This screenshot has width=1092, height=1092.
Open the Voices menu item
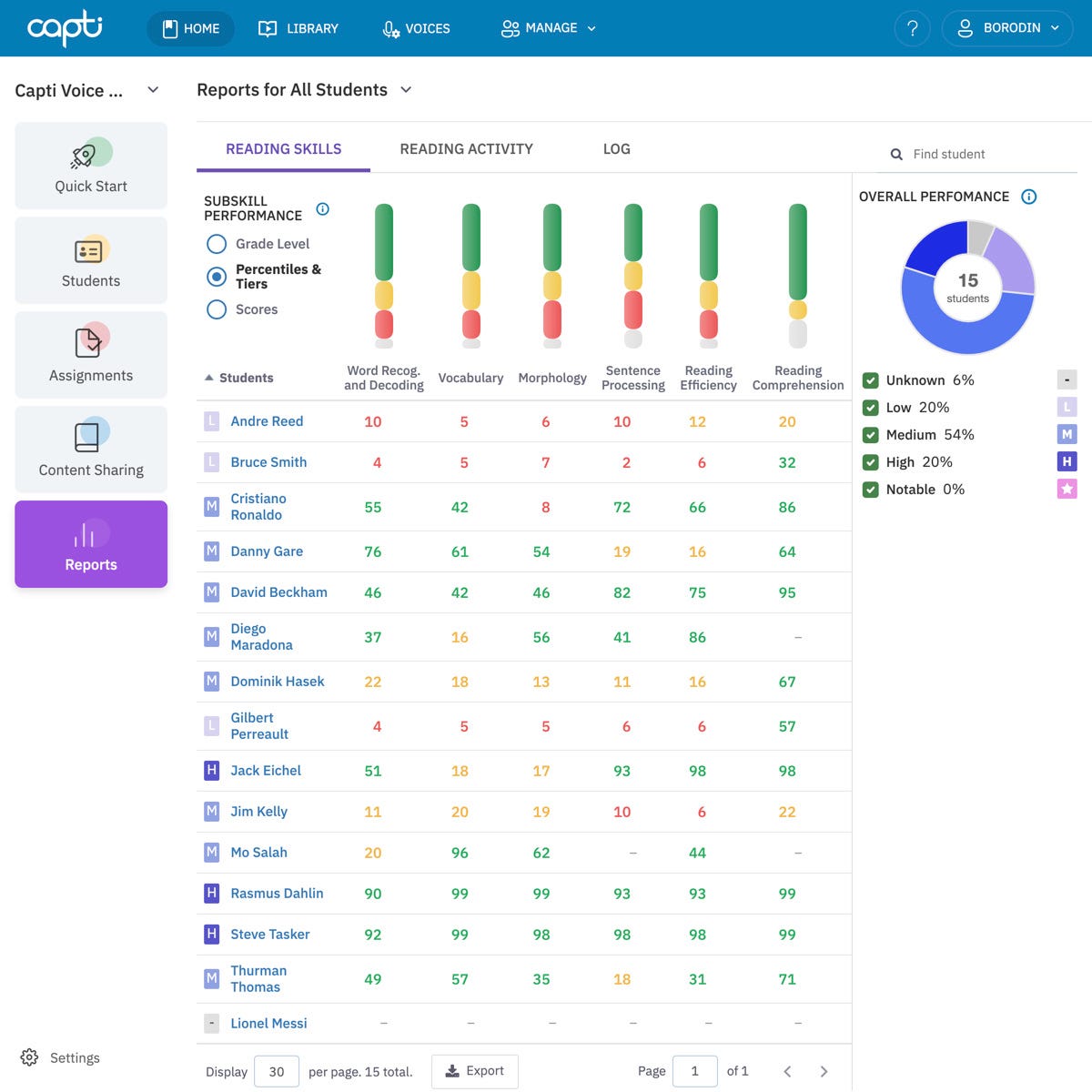[x=416, y=28]
